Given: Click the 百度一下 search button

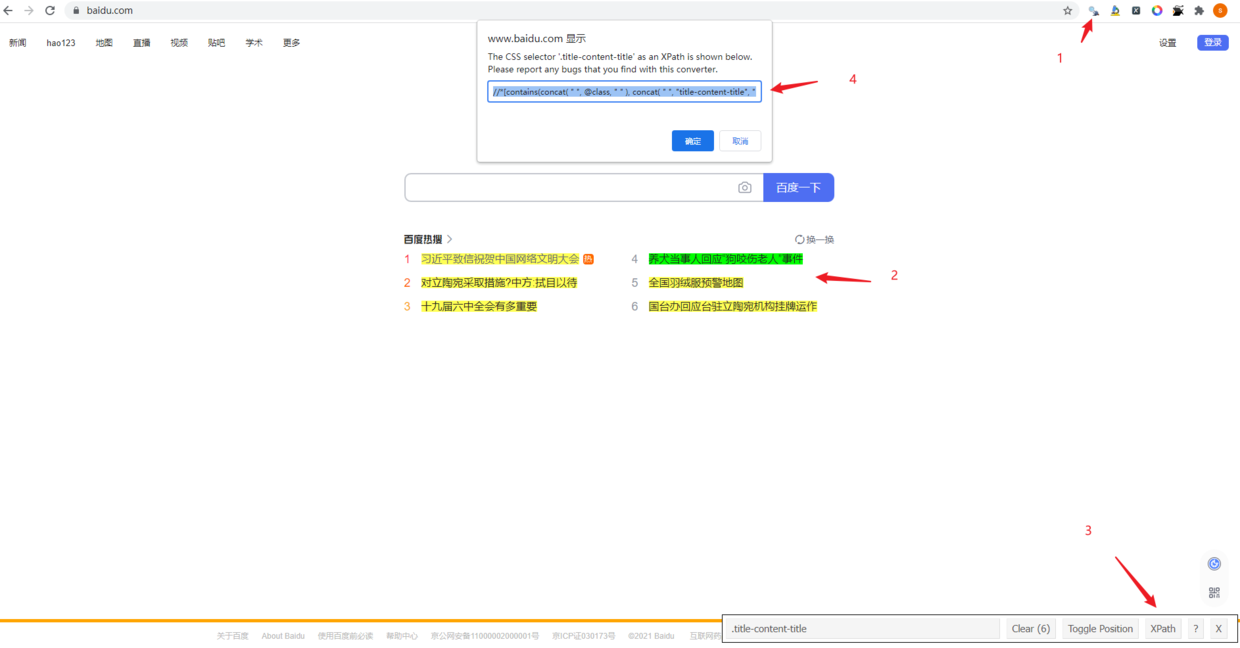Looking at the screenshot, I should coord(798,188).
